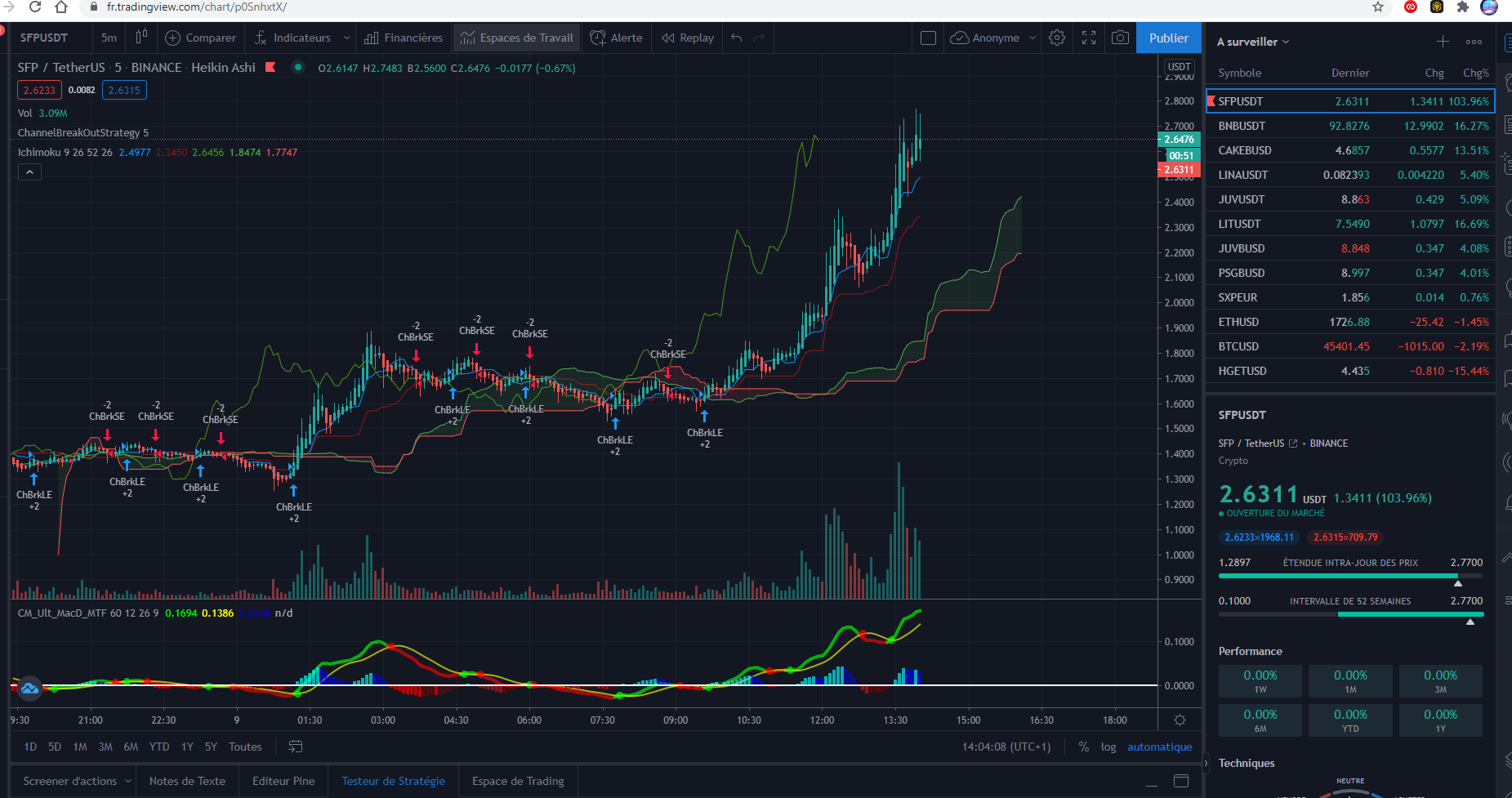Open Screener d'actions tab
The image size is (1512, 798).
point(70,781)
